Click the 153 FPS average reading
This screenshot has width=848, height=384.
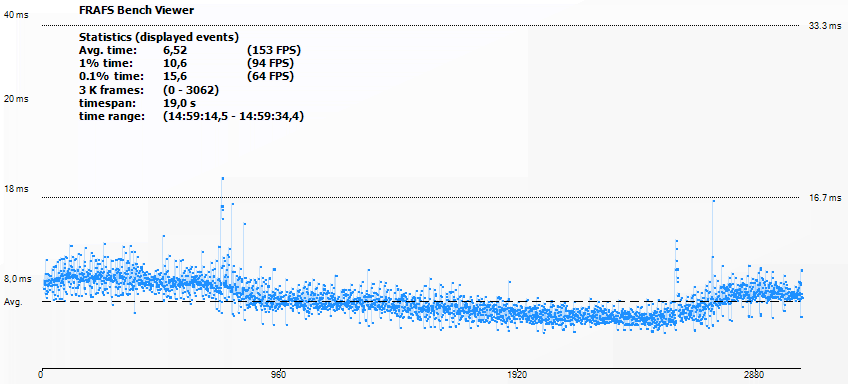click(x=273, y=50)
